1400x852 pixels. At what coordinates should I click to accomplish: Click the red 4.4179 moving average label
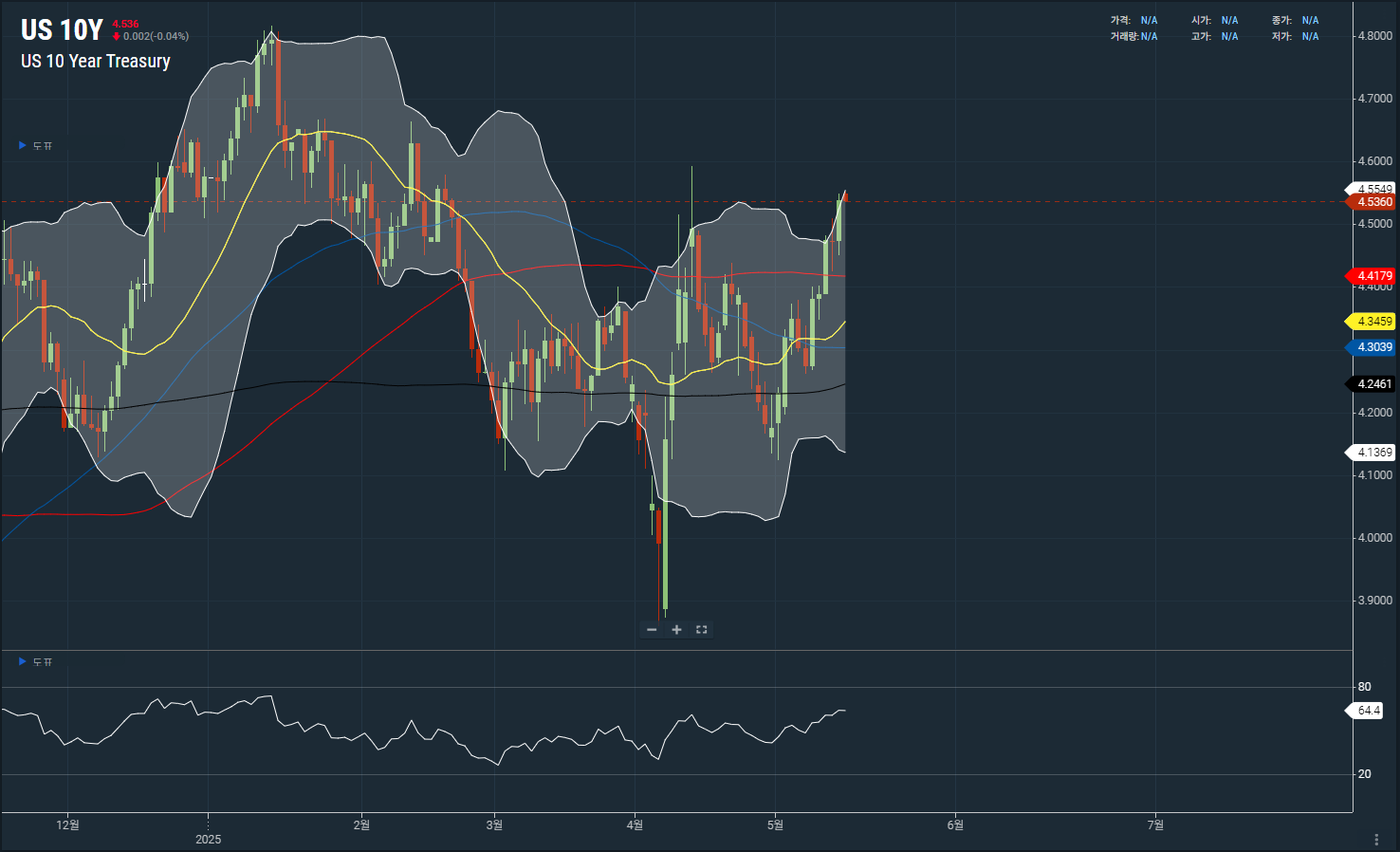click(1373, 276)
